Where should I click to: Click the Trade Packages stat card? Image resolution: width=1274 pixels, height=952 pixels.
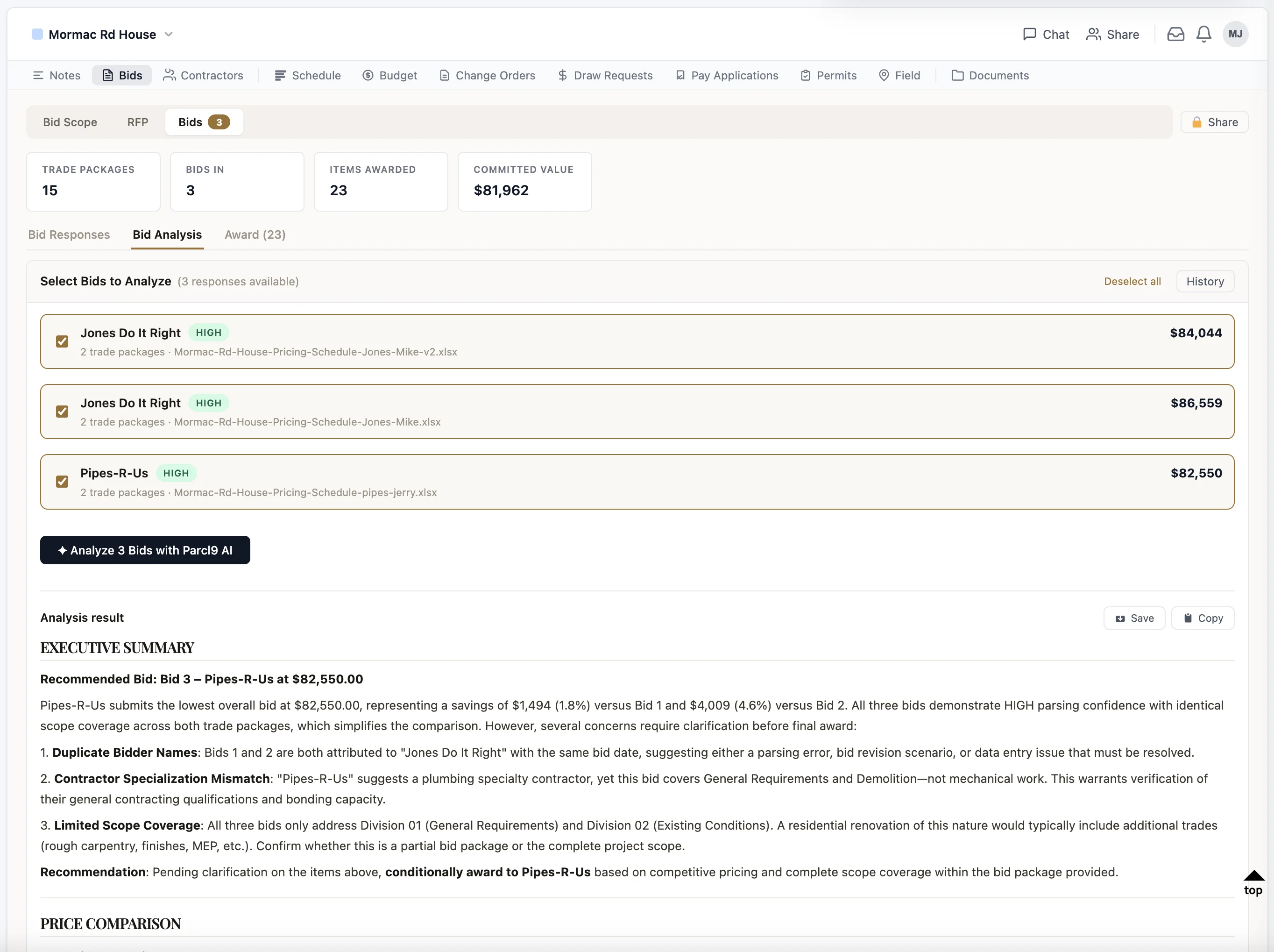93,181
